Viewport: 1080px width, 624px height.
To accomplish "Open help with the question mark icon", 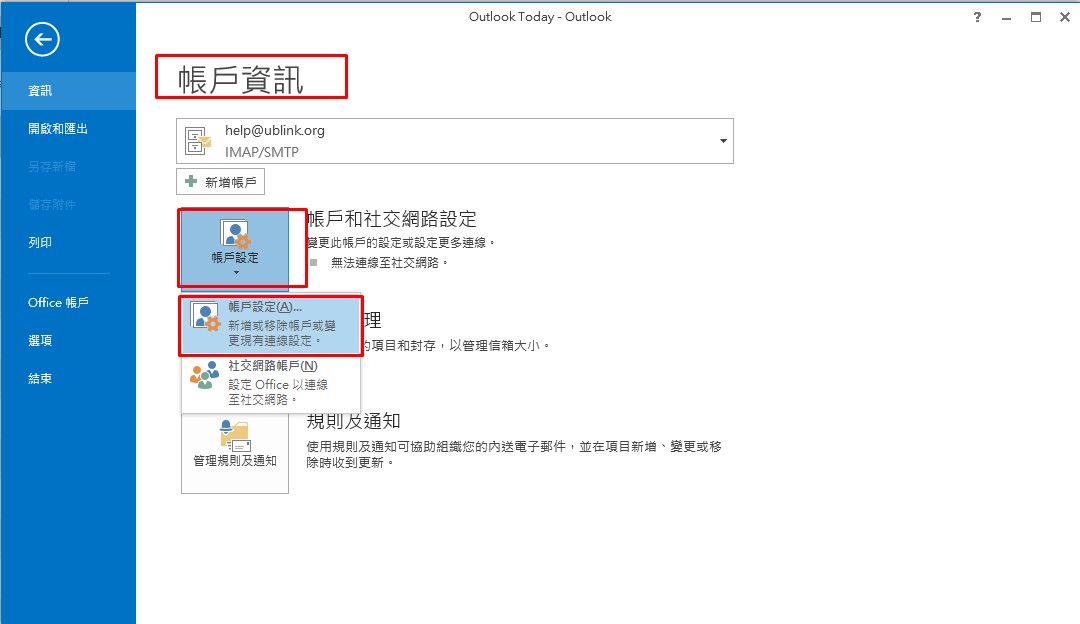I will point(977,17).
